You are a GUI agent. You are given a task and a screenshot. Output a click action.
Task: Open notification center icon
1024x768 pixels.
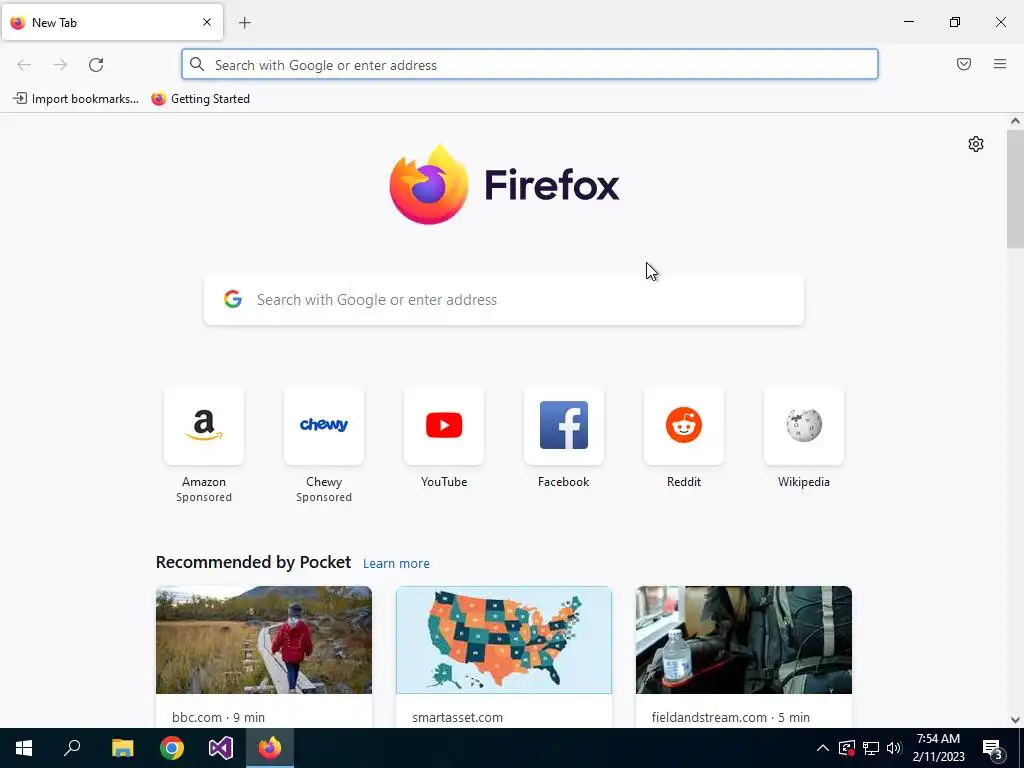pos(993,748)
